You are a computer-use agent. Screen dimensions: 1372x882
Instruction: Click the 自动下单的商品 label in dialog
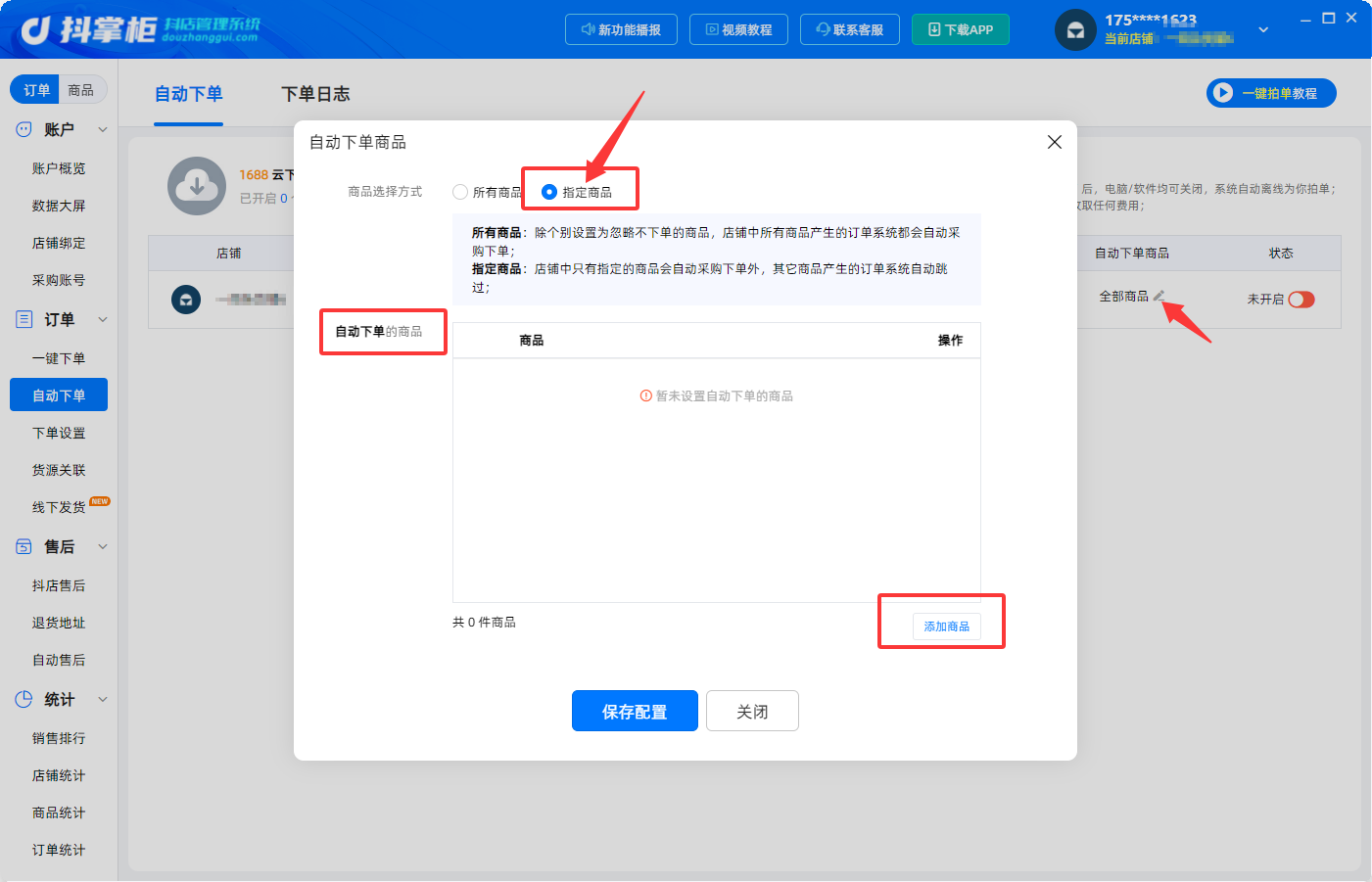point(379,332)
